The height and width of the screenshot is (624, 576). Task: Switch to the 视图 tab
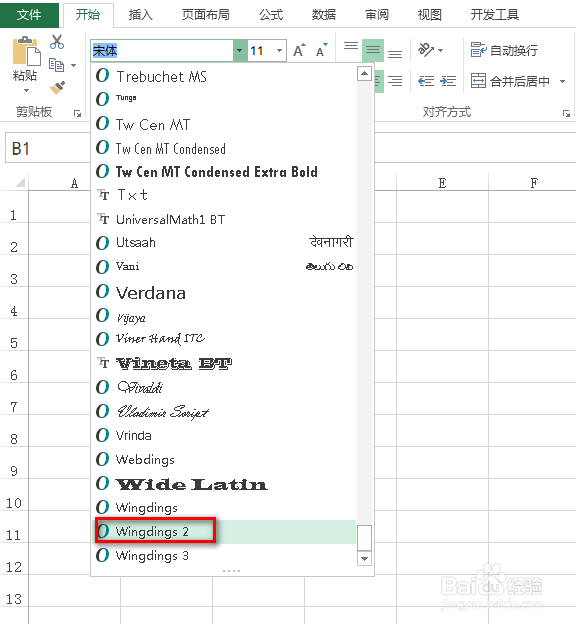point(430,15)
